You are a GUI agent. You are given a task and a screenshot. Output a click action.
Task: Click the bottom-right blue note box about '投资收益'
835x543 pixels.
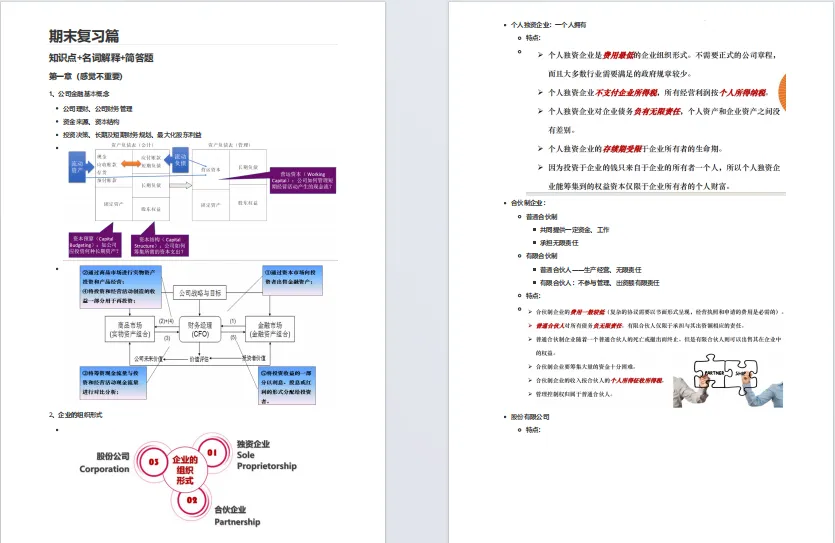[287, 385]
